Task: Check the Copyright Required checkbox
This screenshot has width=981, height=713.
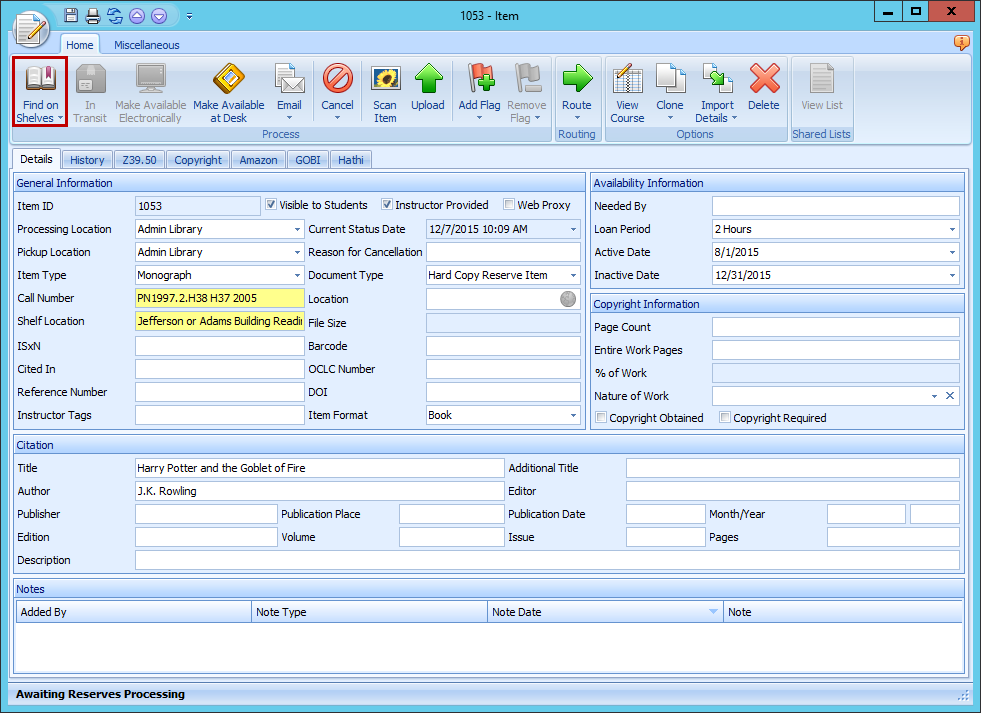Action: [x=725, y=418]
